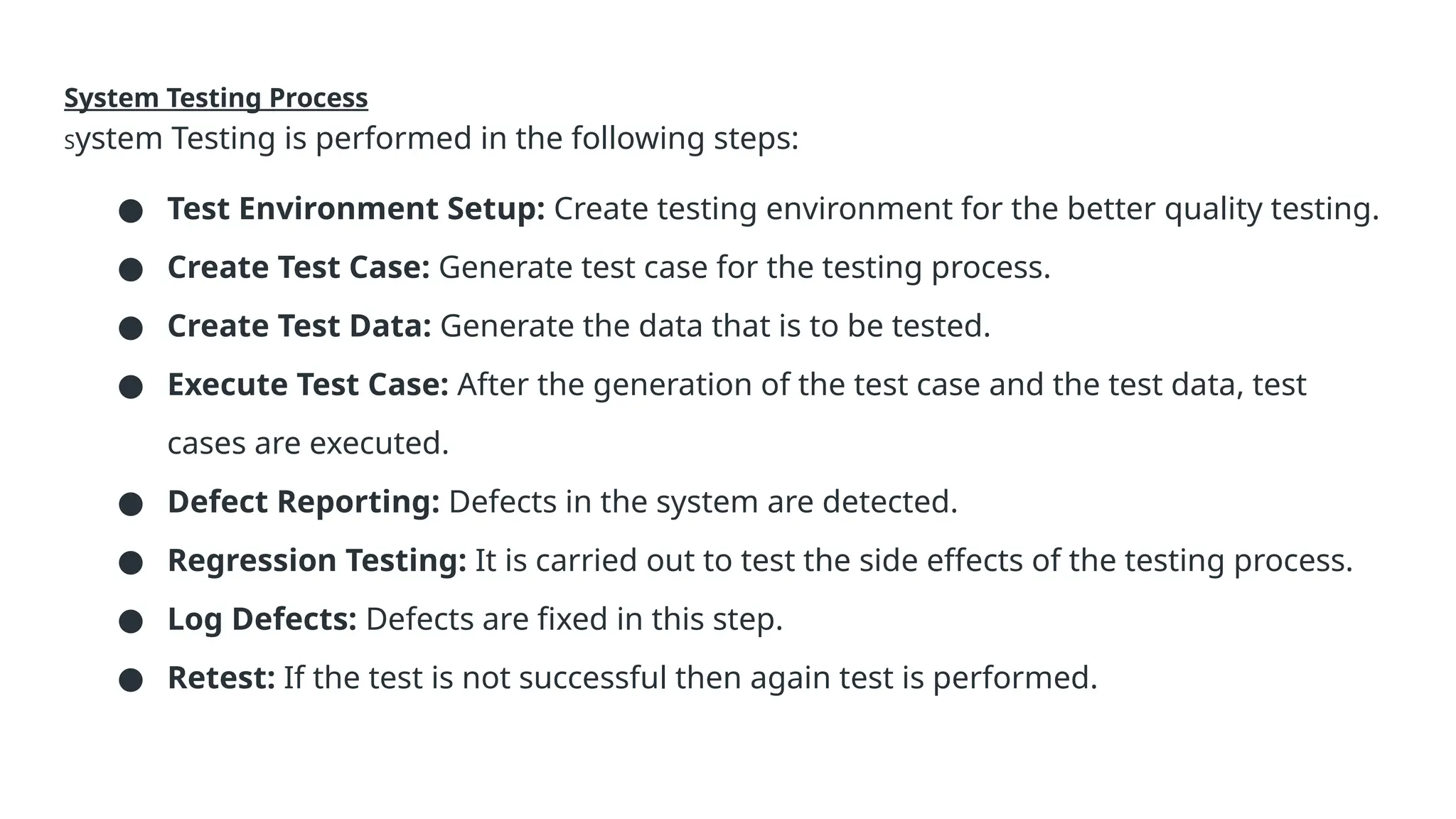This screenshot has height=819, width=1456.
Task: Click the System Testing Process heading
Action: point(216,98)
